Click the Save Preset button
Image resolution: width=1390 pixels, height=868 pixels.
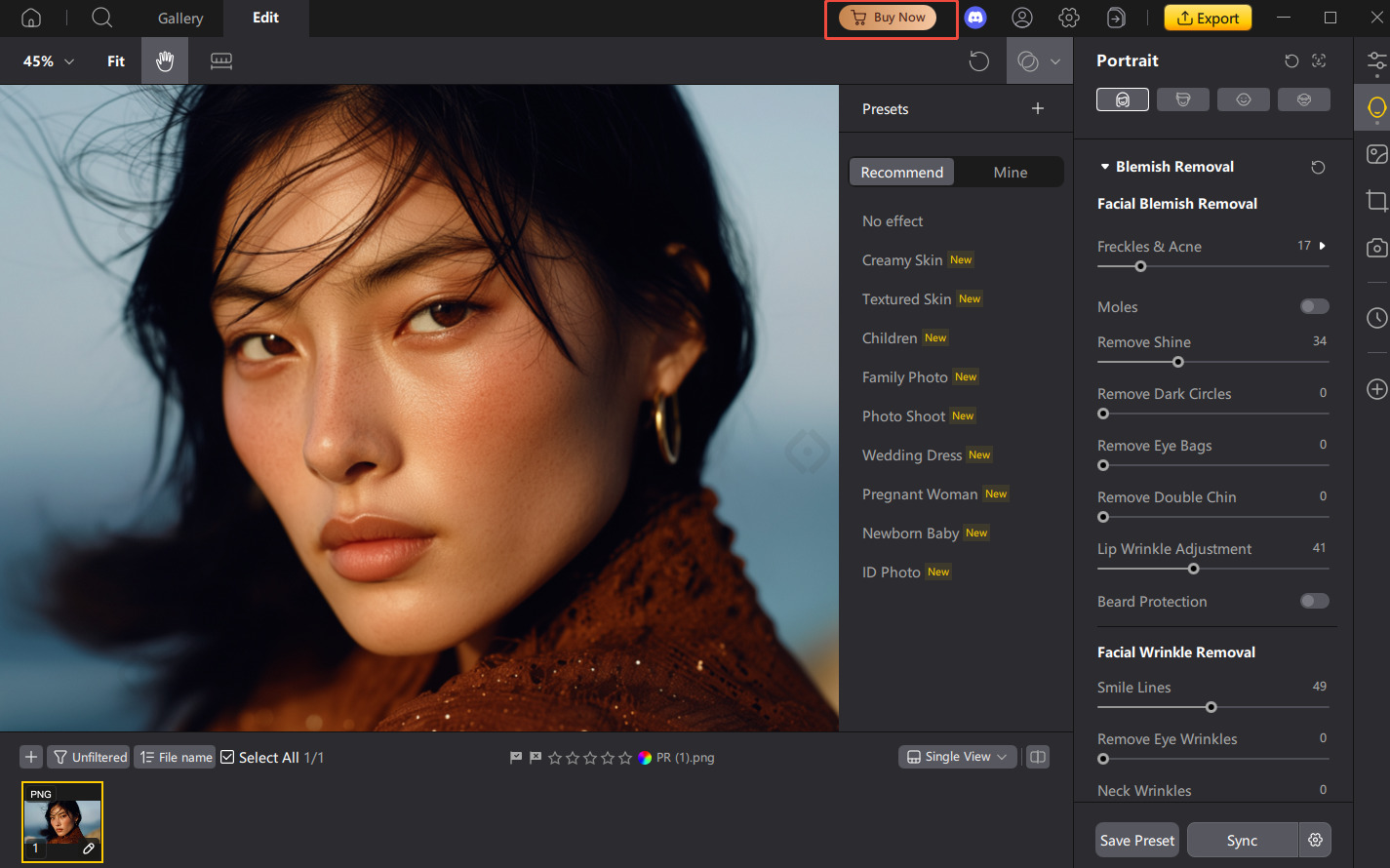[x=1136, y=841]
